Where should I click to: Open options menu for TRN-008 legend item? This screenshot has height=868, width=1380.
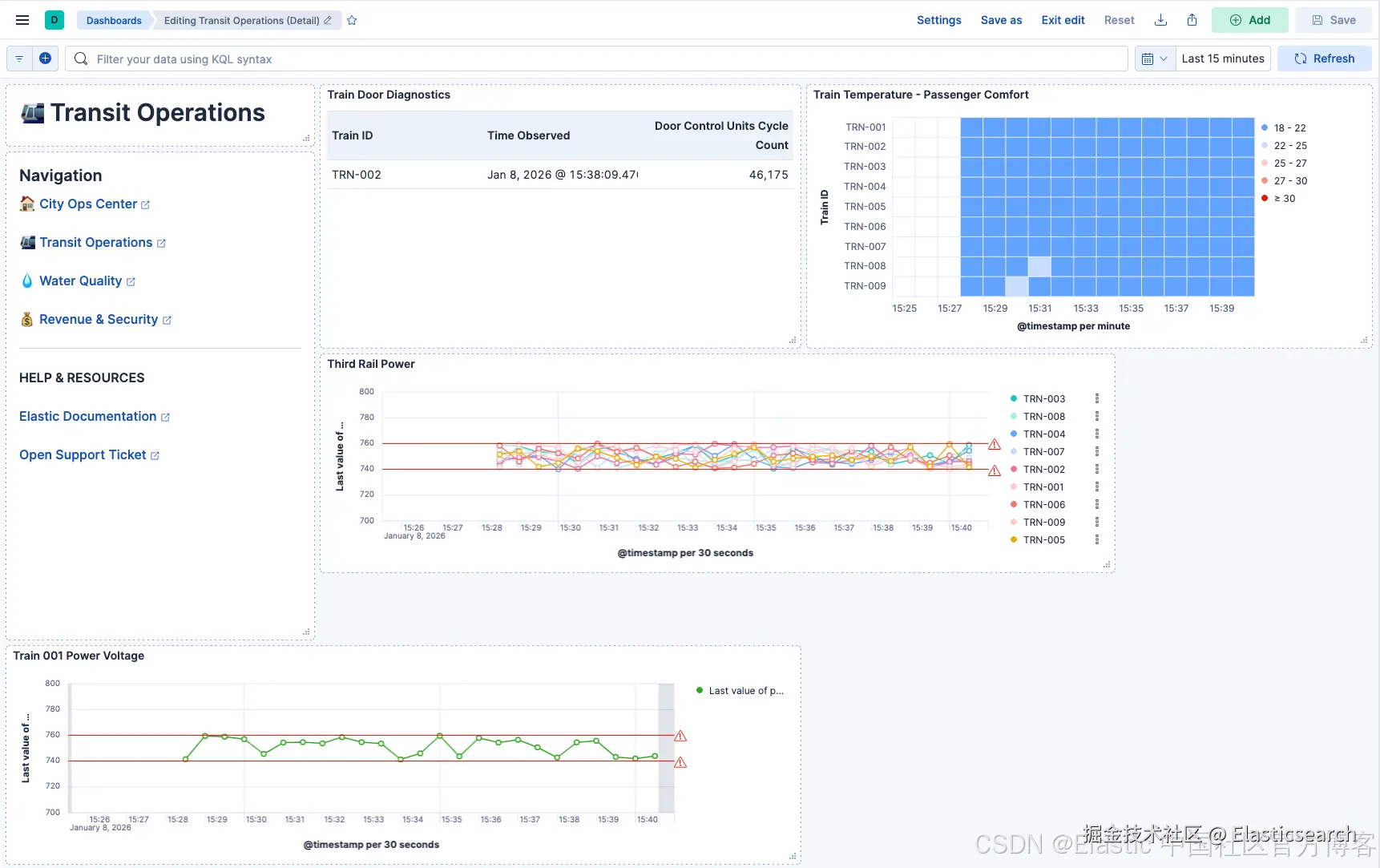[1097, 417]
